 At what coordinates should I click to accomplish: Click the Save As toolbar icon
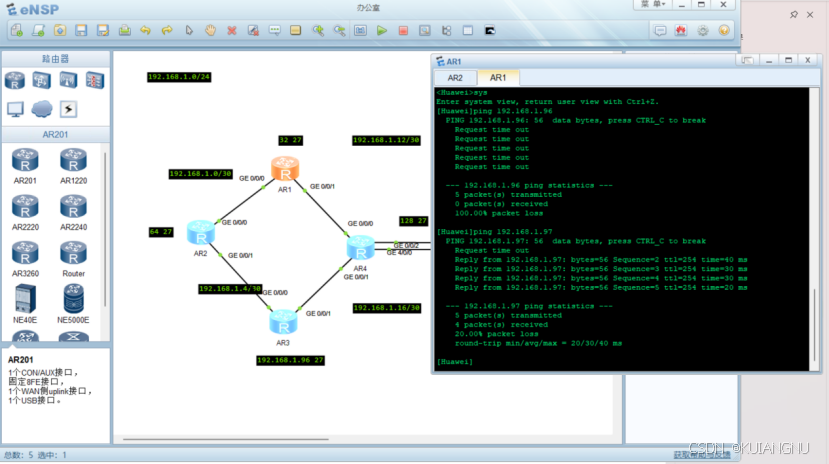[x=103, y=31]
